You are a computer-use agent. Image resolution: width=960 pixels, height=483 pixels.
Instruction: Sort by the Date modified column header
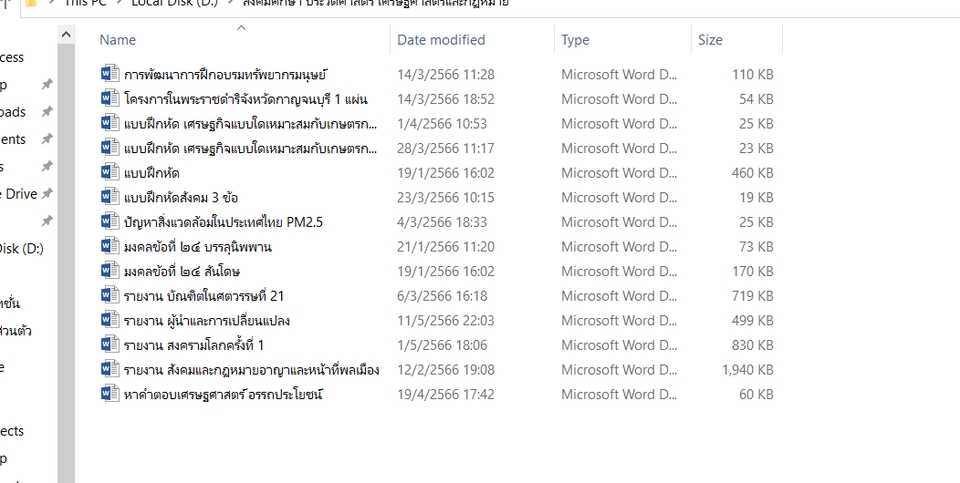pos(441,40)
